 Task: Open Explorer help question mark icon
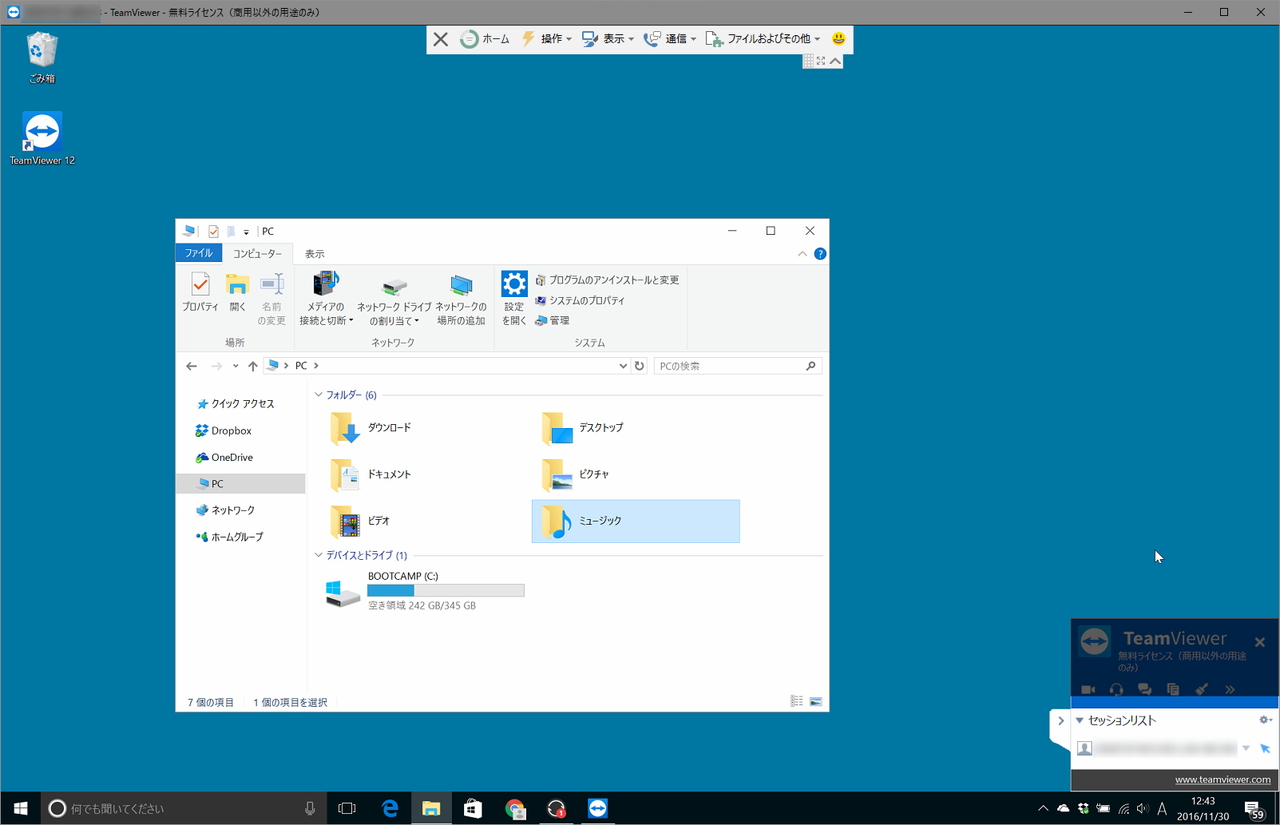tap(820, 254)
